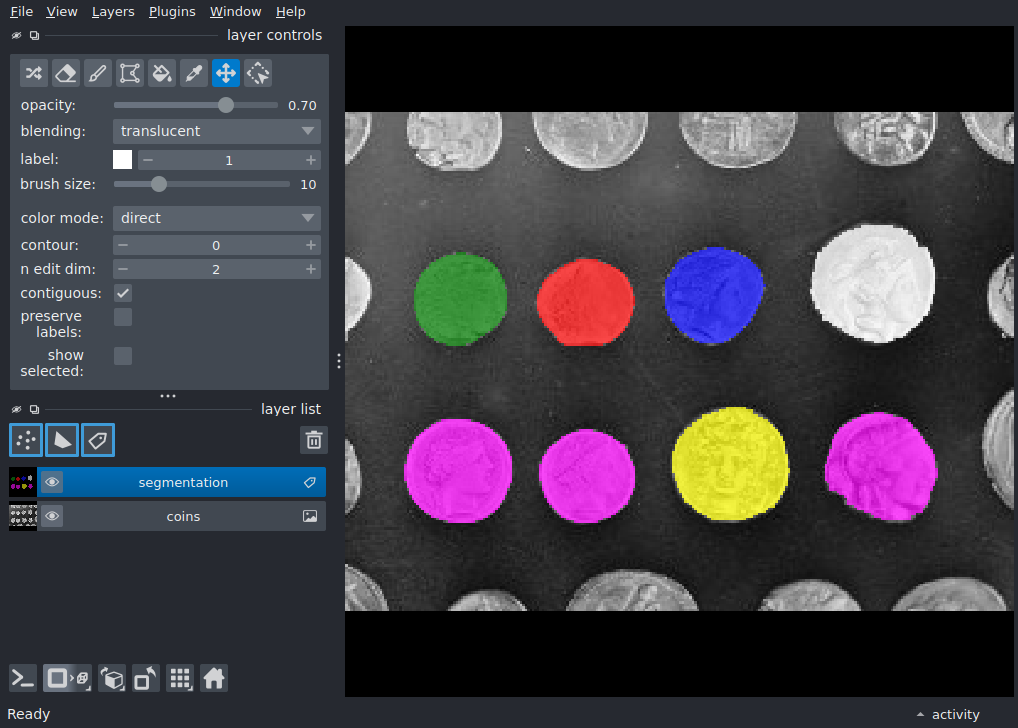Open the blending mode dropdown

coord(217,131)
